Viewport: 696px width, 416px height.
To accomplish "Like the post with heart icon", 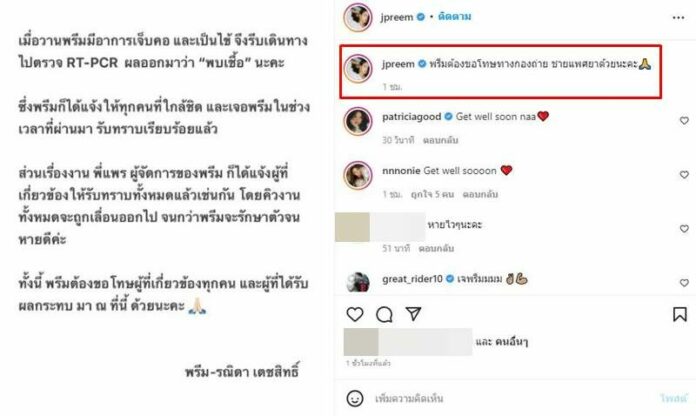I will click(355, 314).
